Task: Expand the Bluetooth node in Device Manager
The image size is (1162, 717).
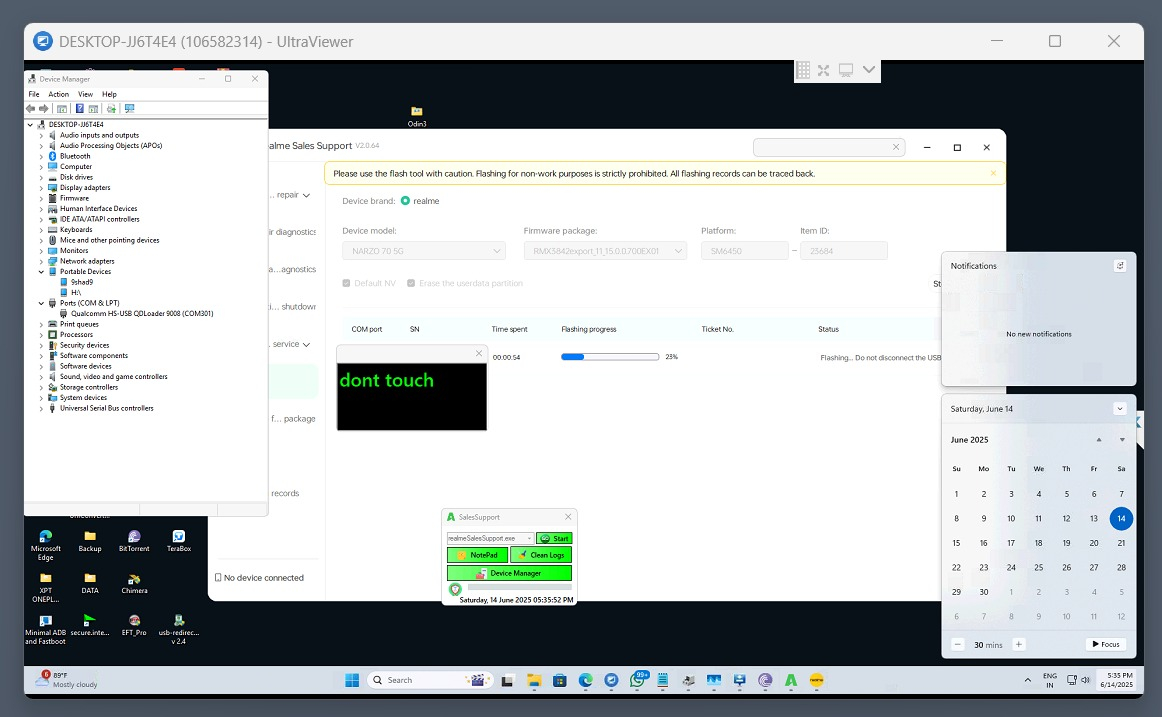Action: 41,156
